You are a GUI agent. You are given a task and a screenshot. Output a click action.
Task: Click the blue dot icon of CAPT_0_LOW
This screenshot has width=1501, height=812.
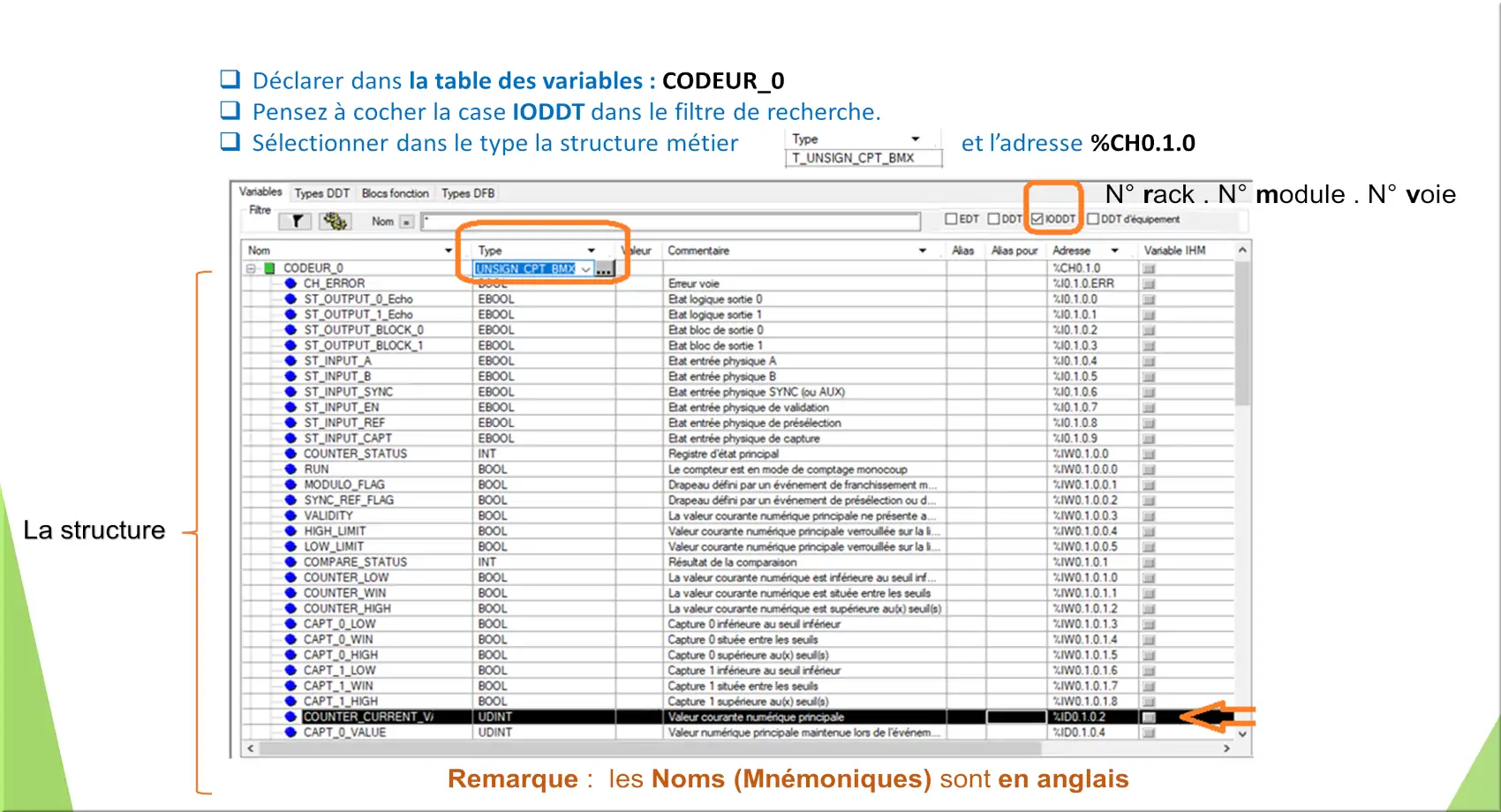[290, 624]
